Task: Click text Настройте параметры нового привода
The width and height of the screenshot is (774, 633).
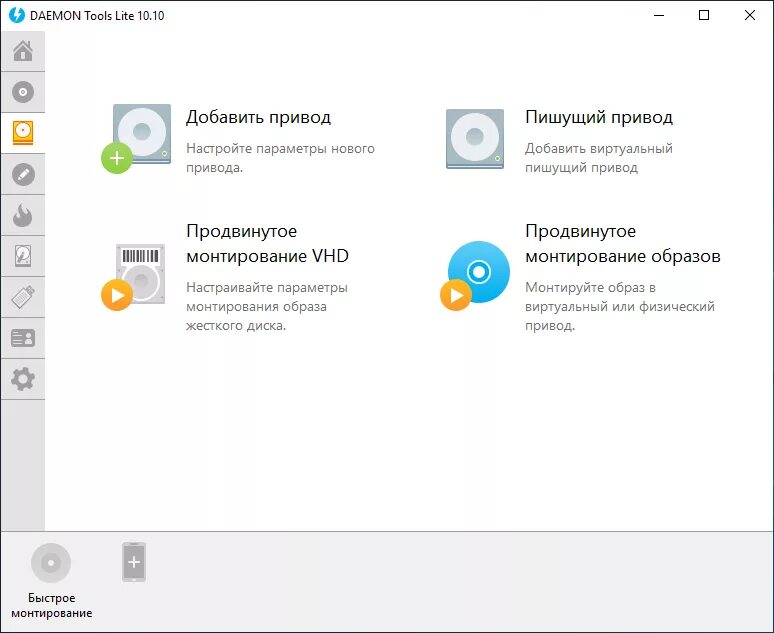Action: (280, 158)
